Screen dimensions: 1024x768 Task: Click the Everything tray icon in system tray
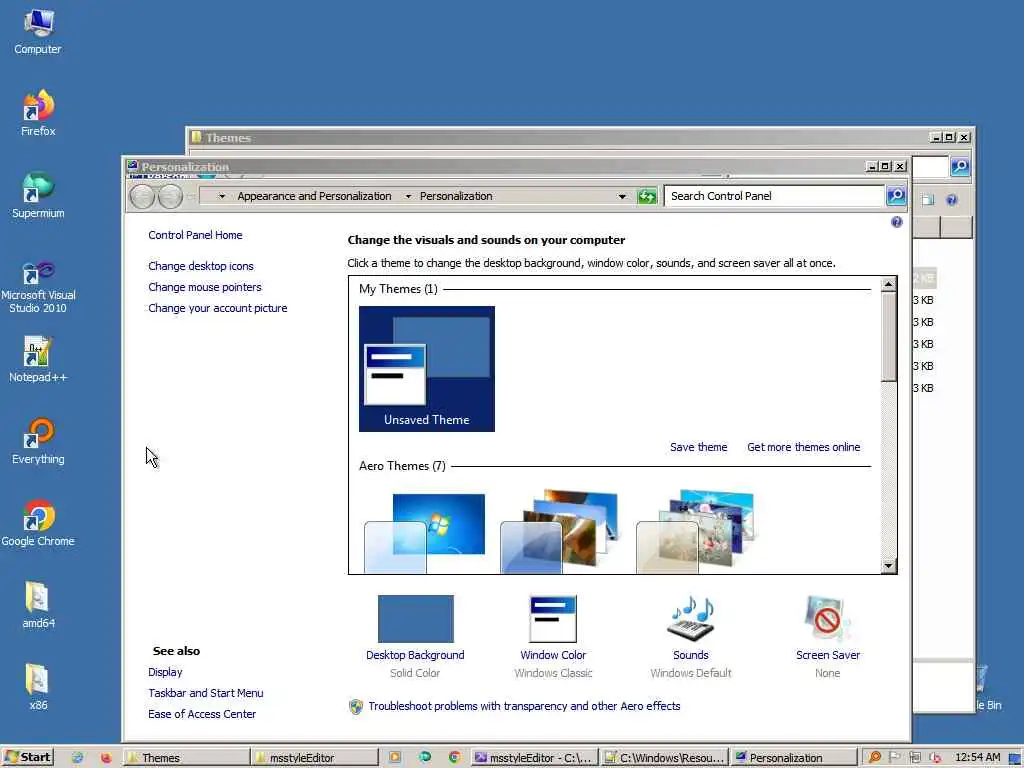(874, 758)
